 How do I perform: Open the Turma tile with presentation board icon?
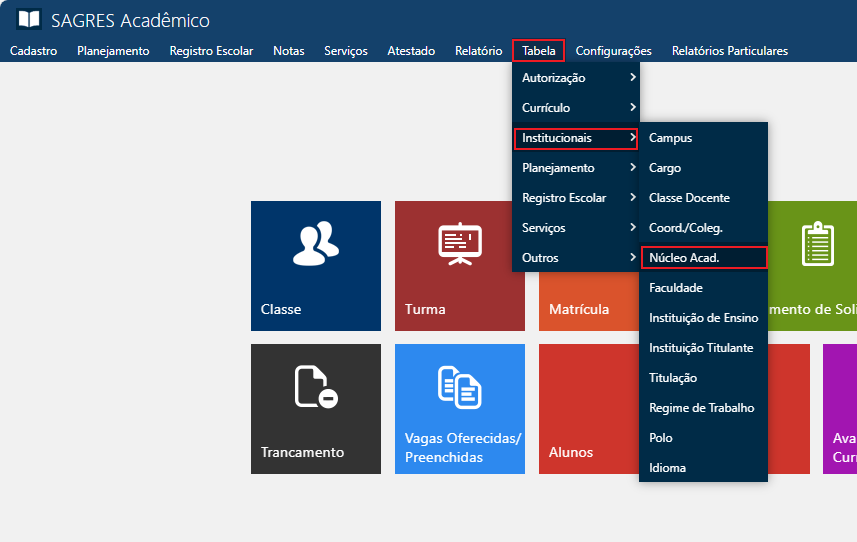[x=459, y=265]
